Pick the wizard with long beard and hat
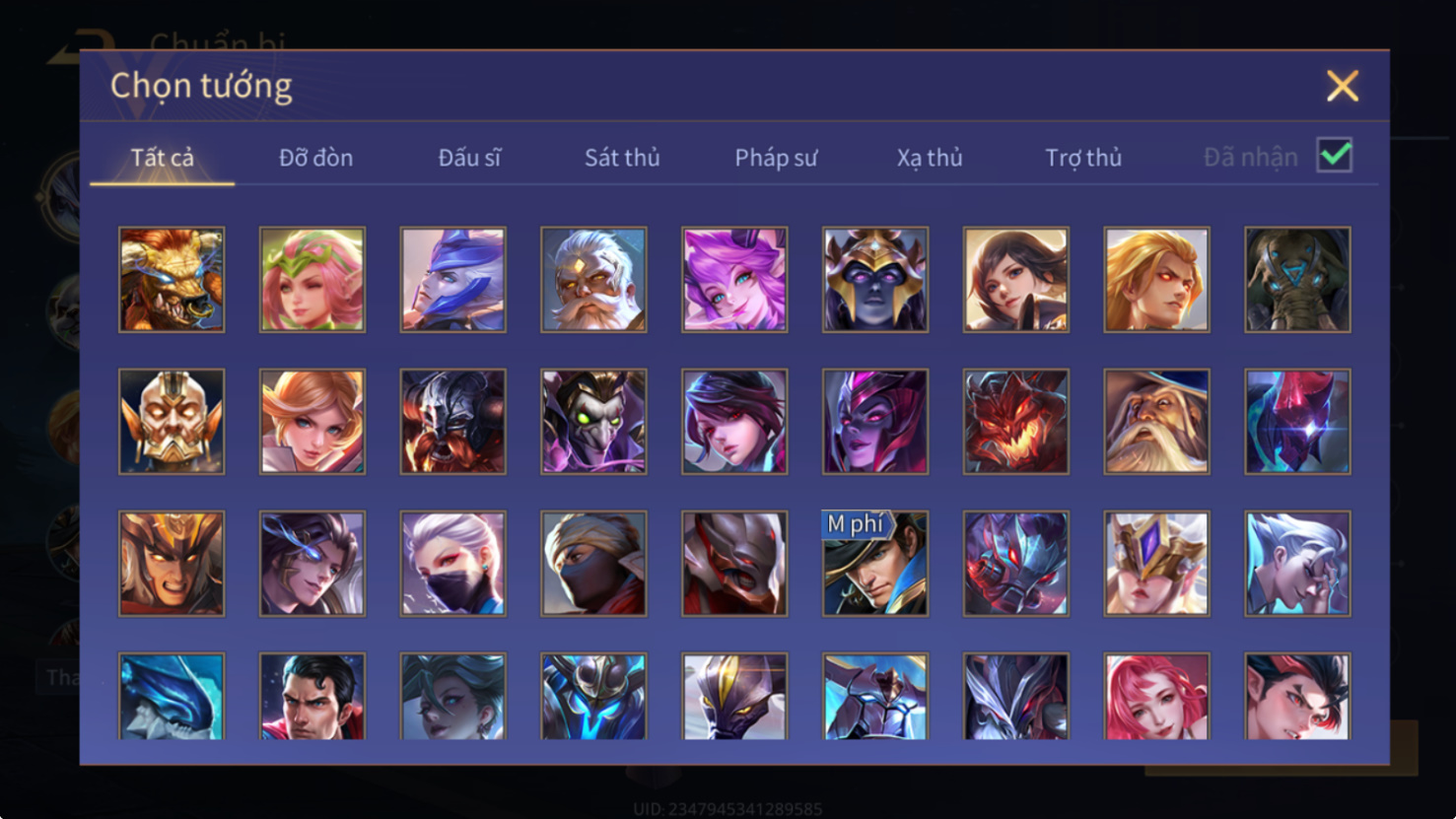 pyautogui.click(x=1156, y=422)
